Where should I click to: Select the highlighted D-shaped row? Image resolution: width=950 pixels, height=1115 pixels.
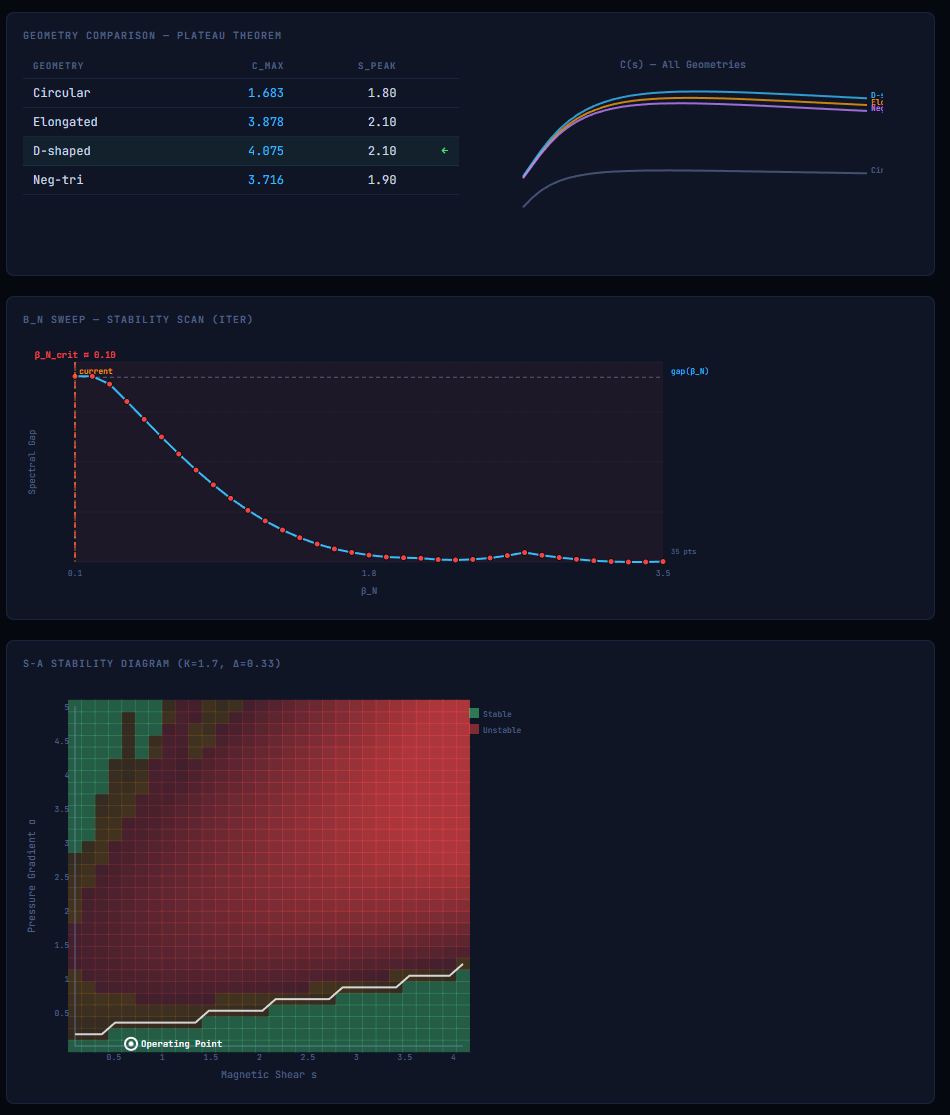pyautogui.click(x=240, y=151)
